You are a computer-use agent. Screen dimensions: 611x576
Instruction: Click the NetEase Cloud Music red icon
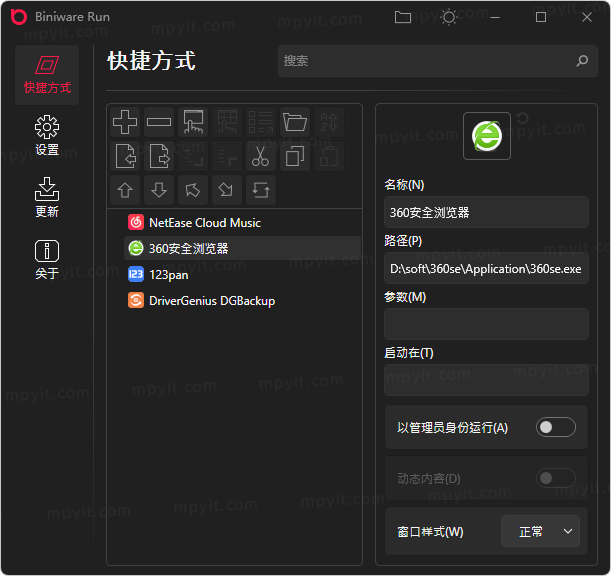click(x=136, y=222)
